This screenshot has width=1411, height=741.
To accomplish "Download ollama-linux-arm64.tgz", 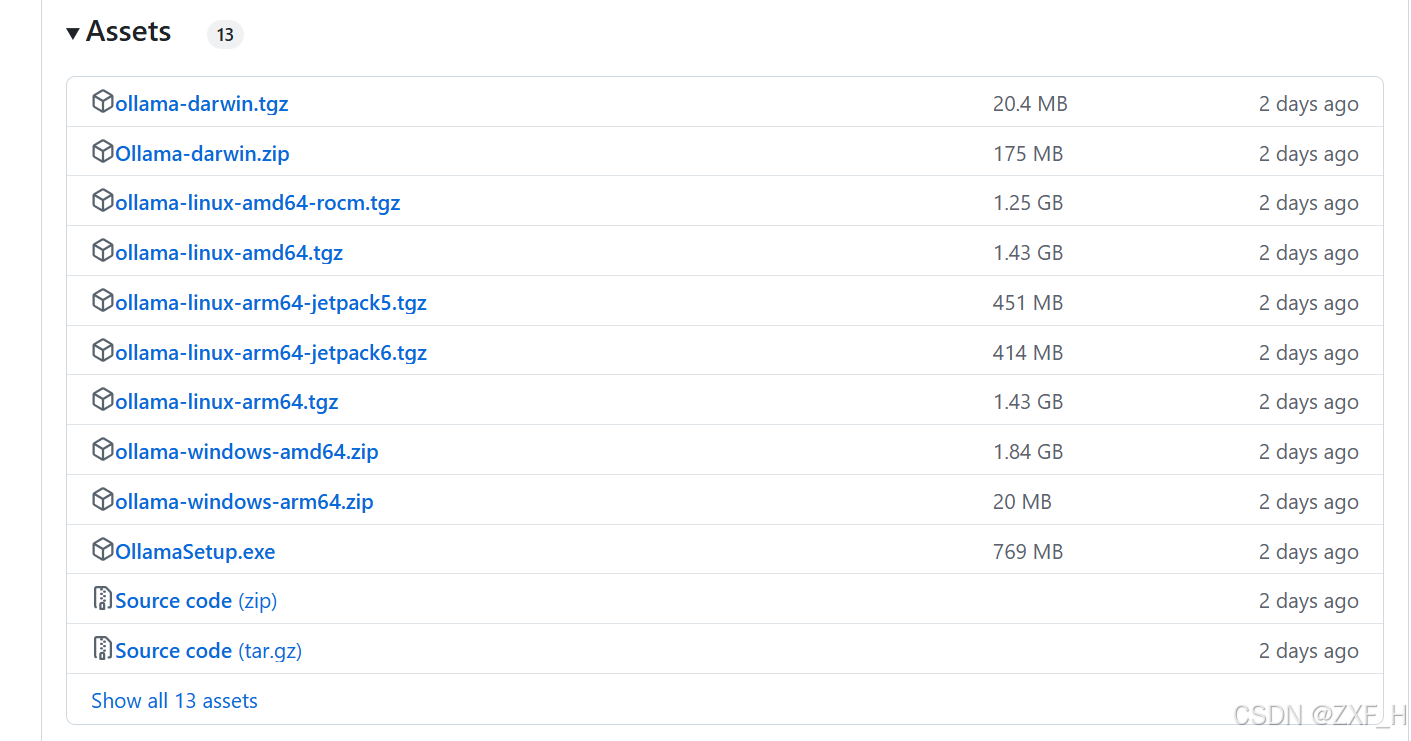I will click(x=226, y=402).
